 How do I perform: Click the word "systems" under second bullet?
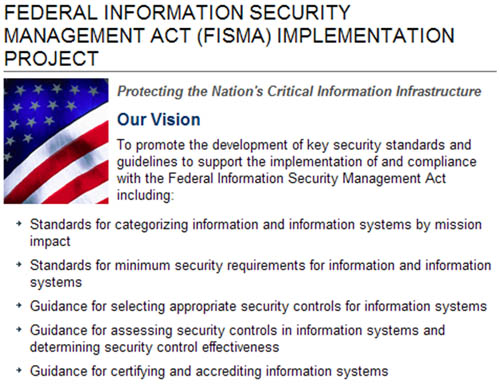[x=56, y=282]
